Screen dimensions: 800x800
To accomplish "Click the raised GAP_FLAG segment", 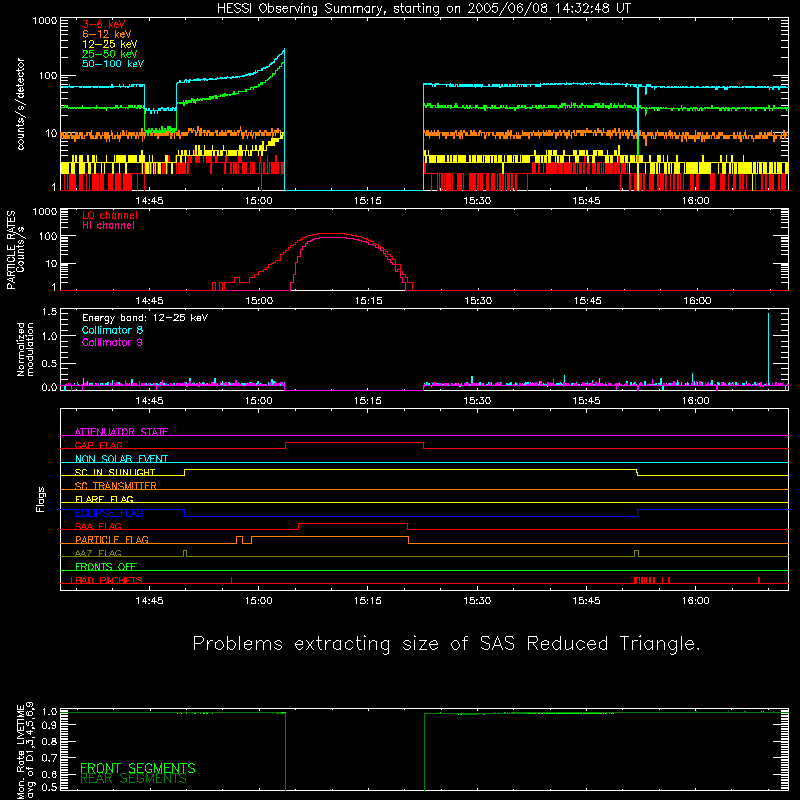I will tap(355, 443).
